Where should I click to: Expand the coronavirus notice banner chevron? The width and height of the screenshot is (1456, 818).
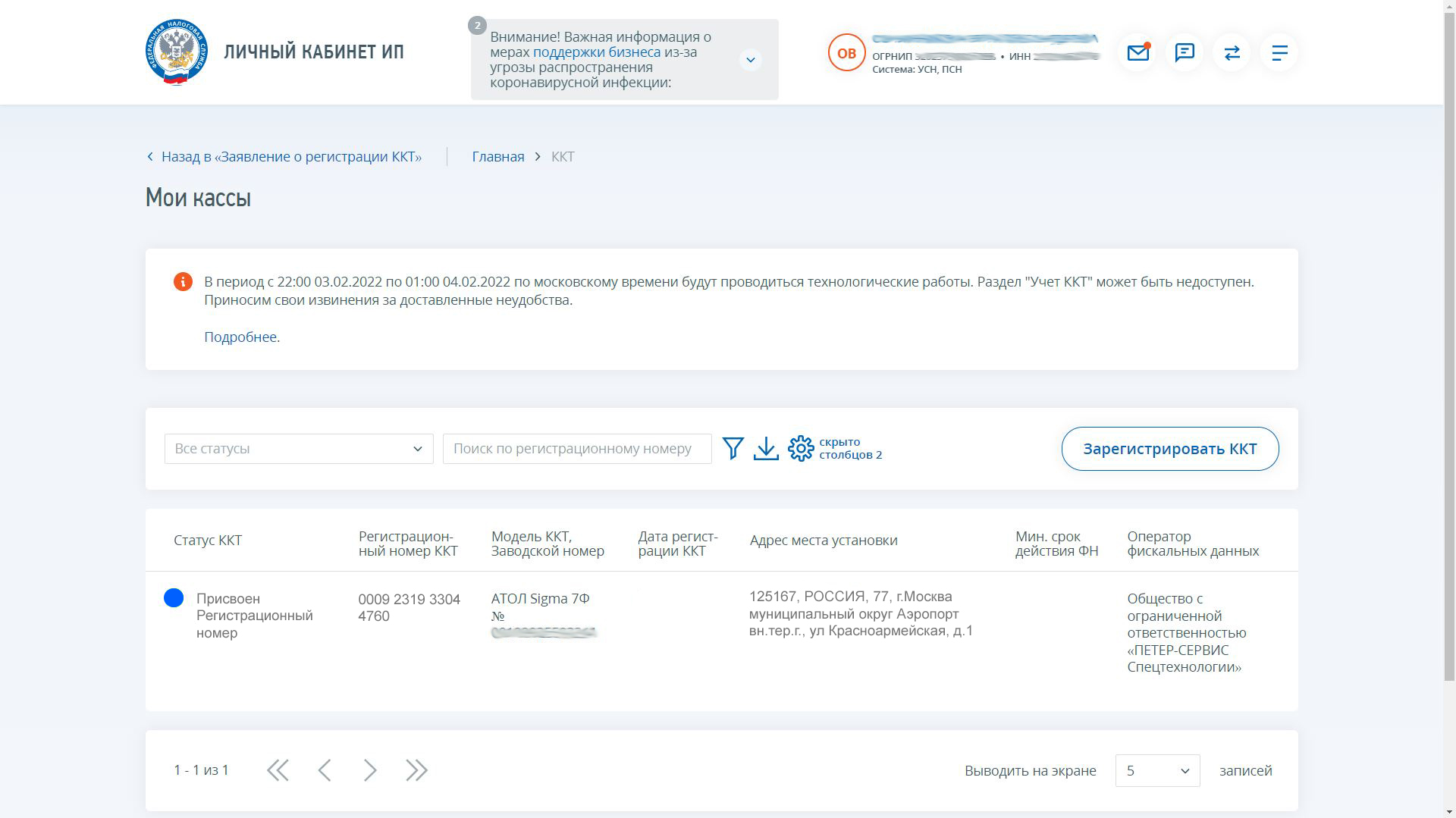(x=750, y=60)
